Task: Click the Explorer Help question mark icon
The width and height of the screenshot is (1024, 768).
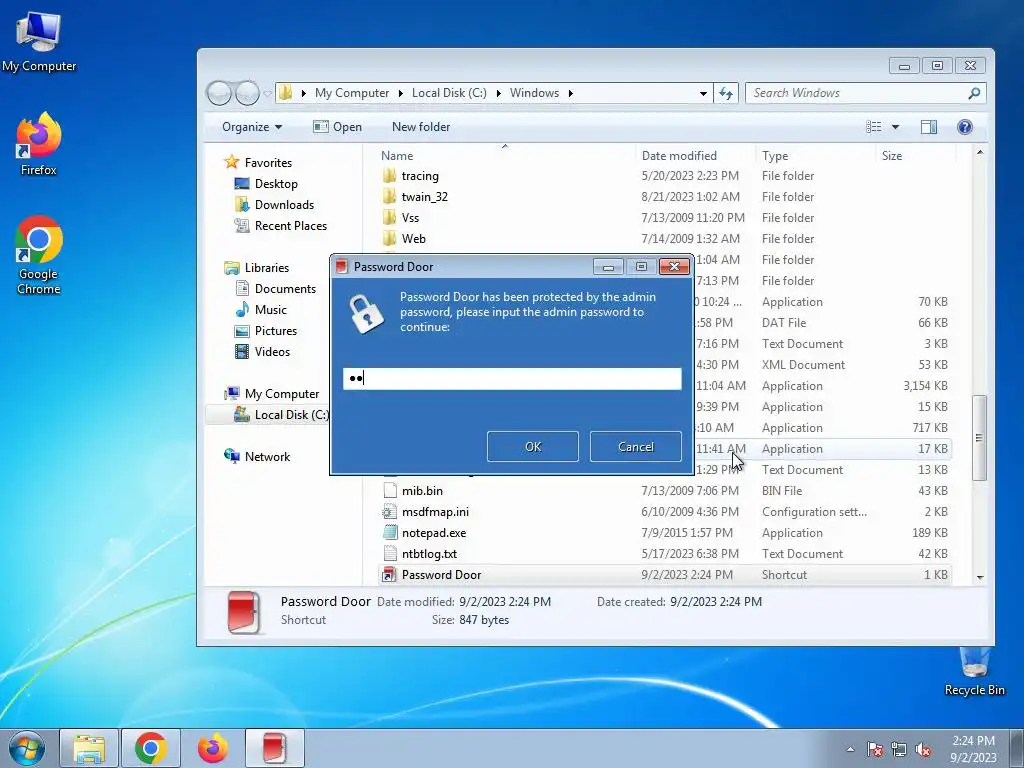Action: 965,127
